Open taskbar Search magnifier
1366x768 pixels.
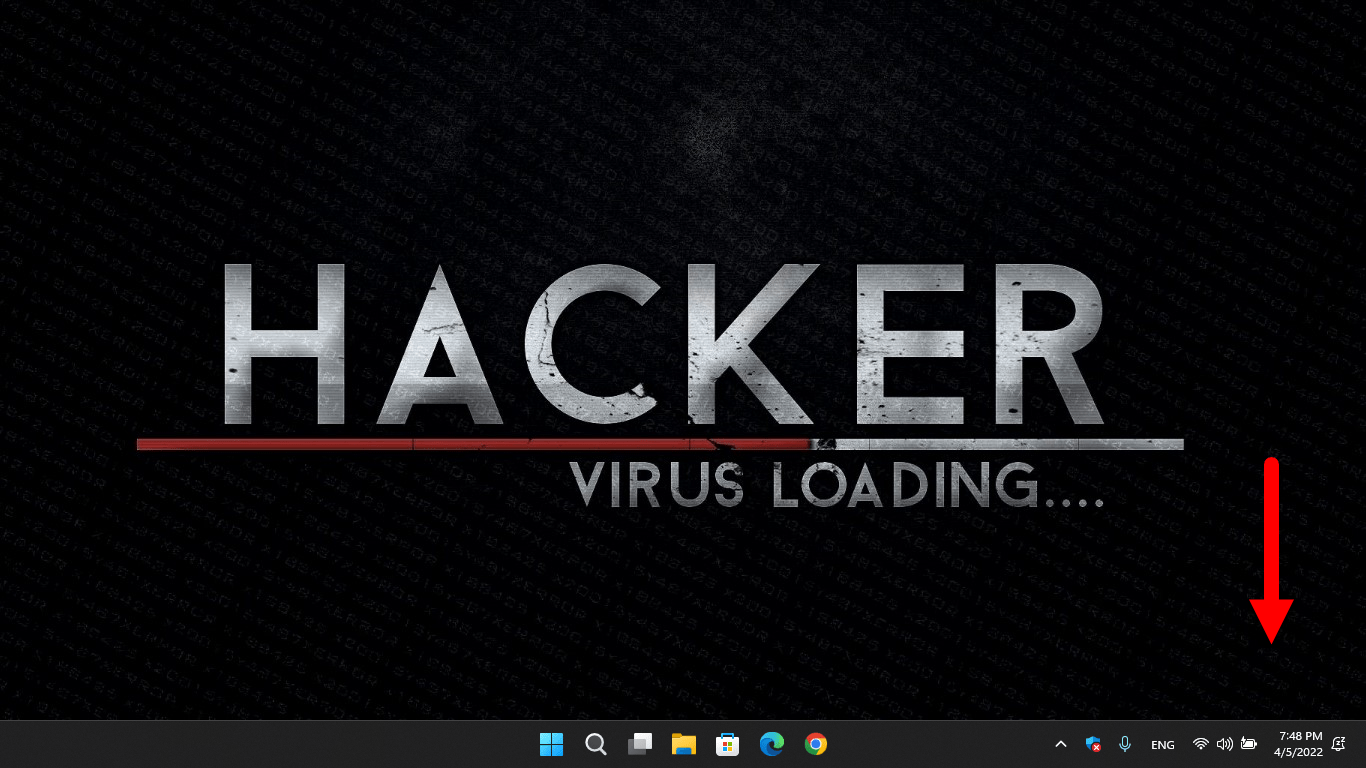pyautogui.click(x=596, y=744)
